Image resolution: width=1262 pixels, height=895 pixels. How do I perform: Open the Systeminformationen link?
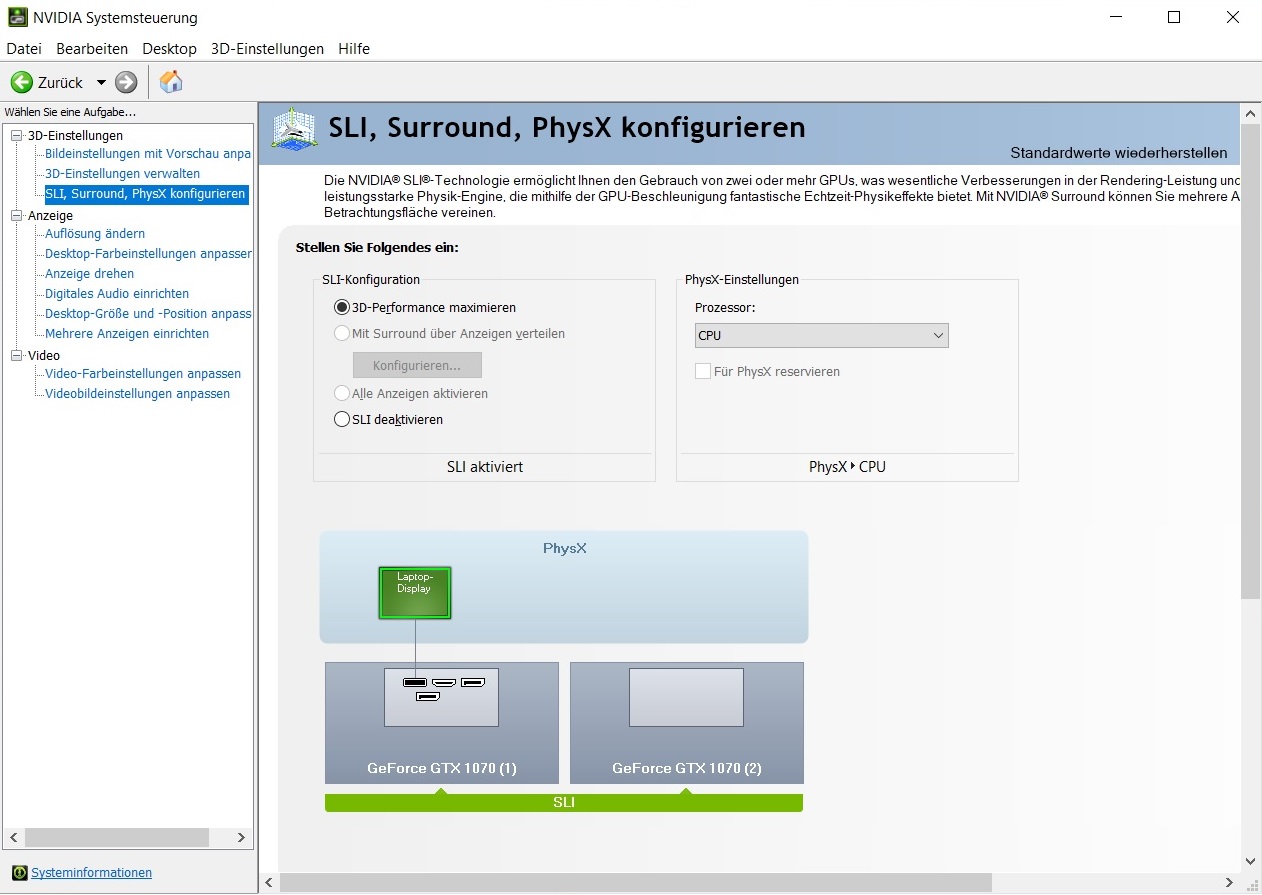(x=91, y=873)
